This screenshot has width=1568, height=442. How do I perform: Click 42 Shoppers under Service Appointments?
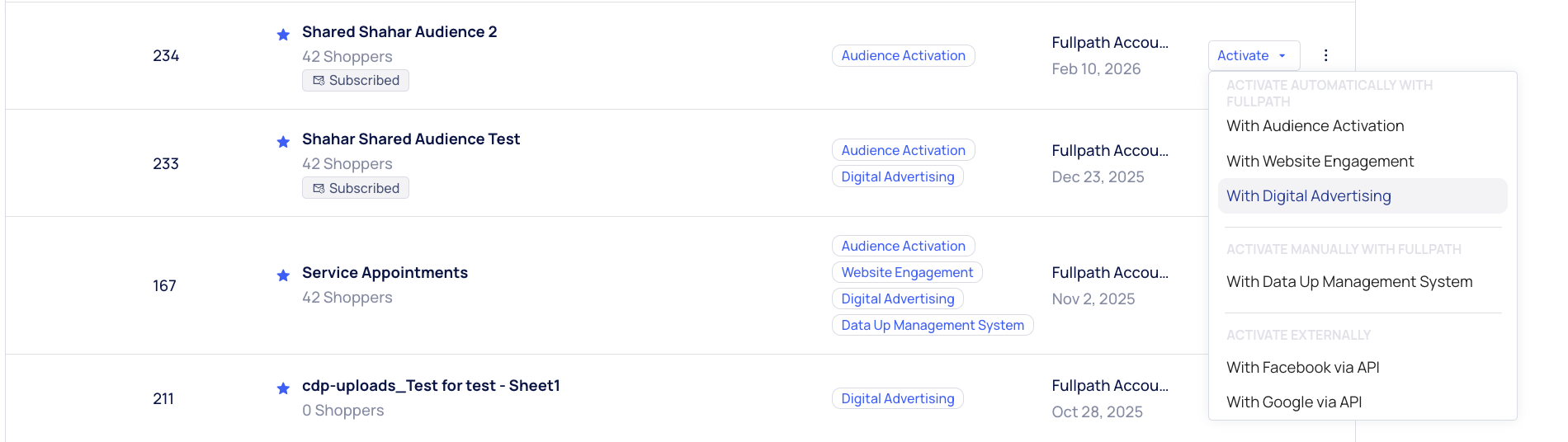pos(347,298)
